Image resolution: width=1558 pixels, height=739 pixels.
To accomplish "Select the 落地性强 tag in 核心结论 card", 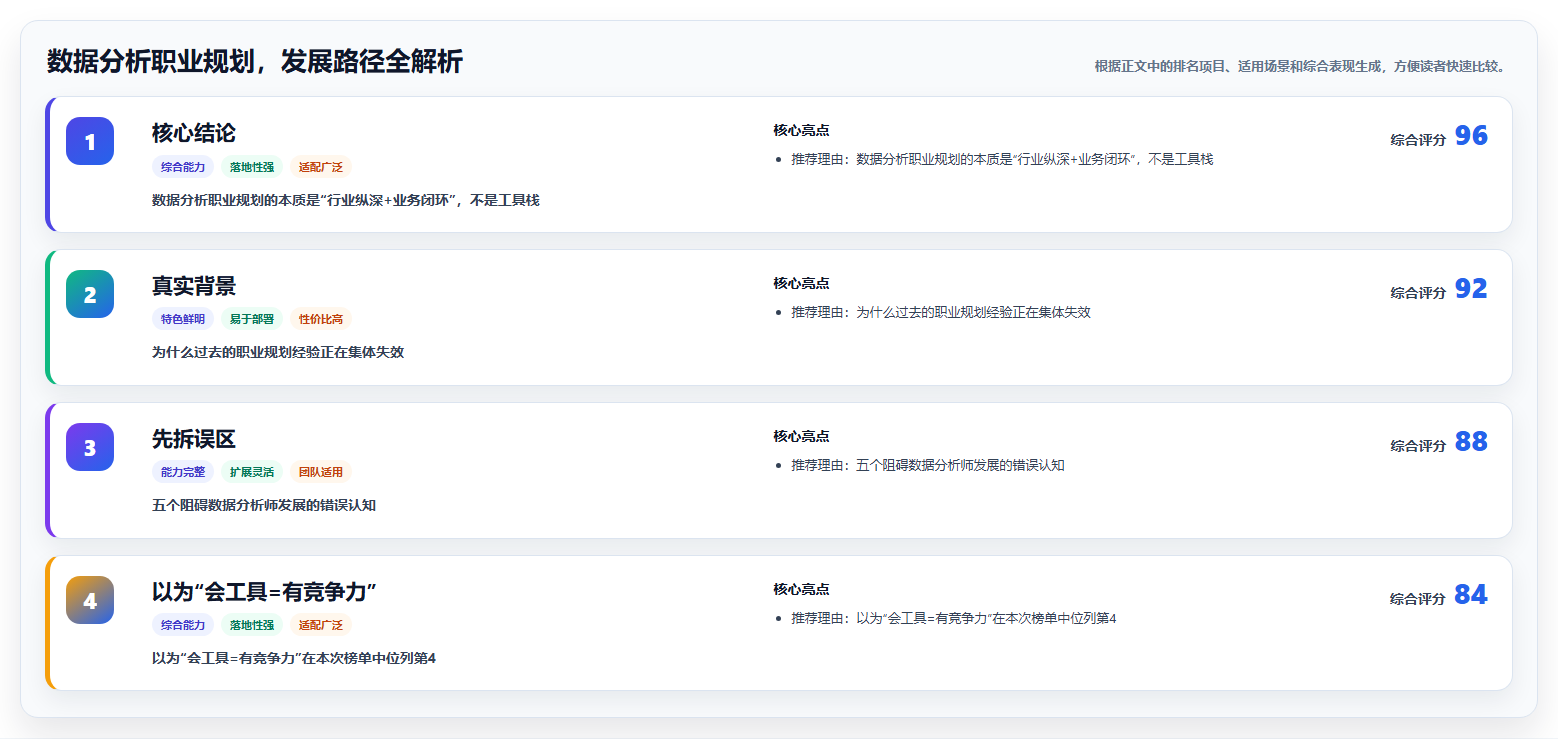I will (252, 167).
